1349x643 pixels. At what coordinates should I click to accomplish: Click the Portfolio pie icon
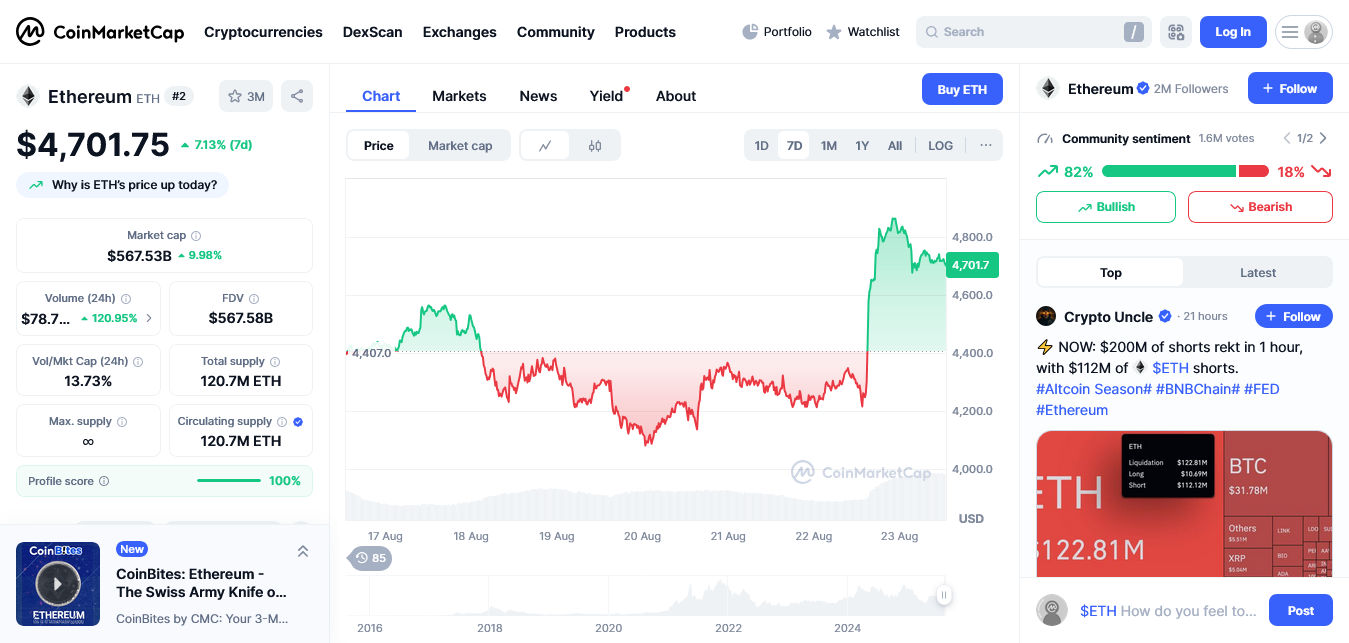pos(750,32)
